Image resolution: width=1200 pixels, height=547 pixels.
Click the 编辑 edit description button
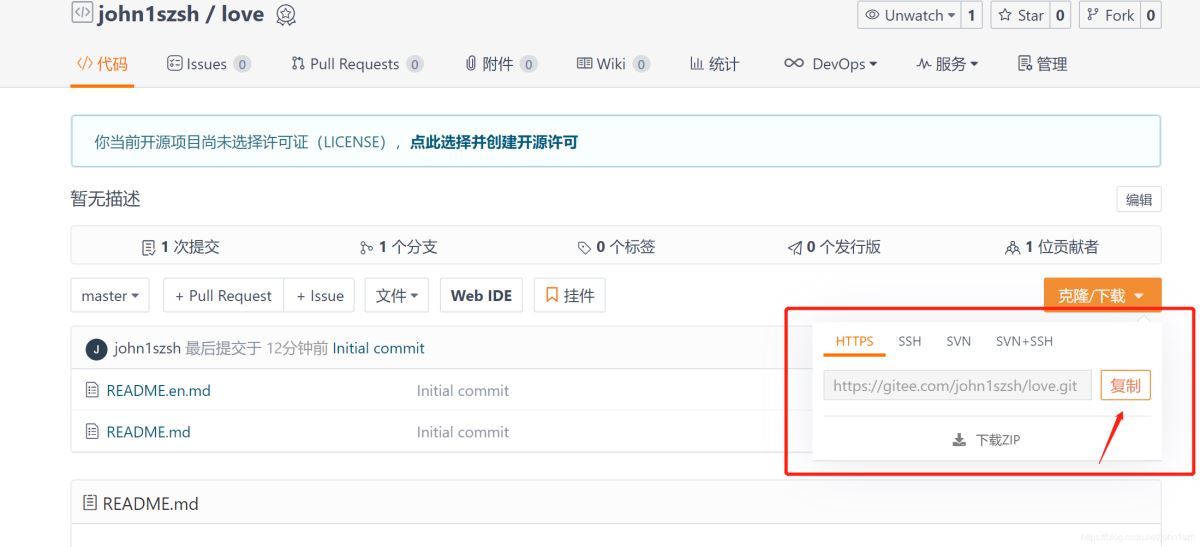1139,199
